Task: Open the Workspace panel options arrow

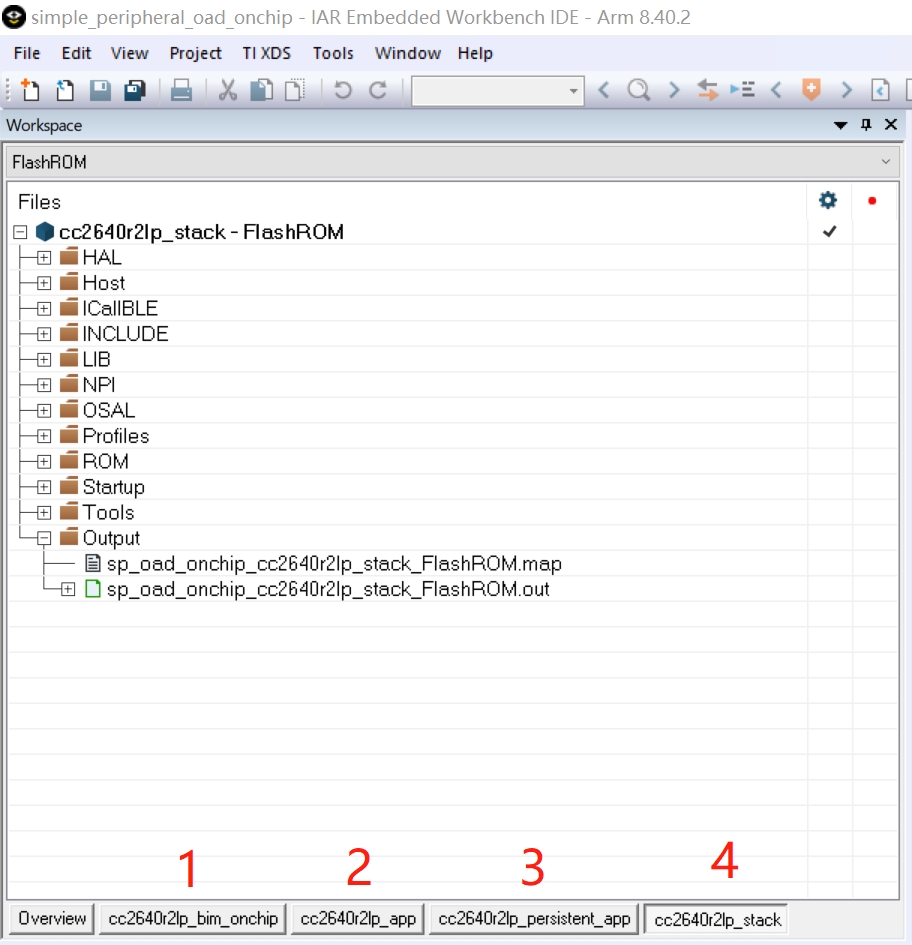Action: [x=840, y=125]
